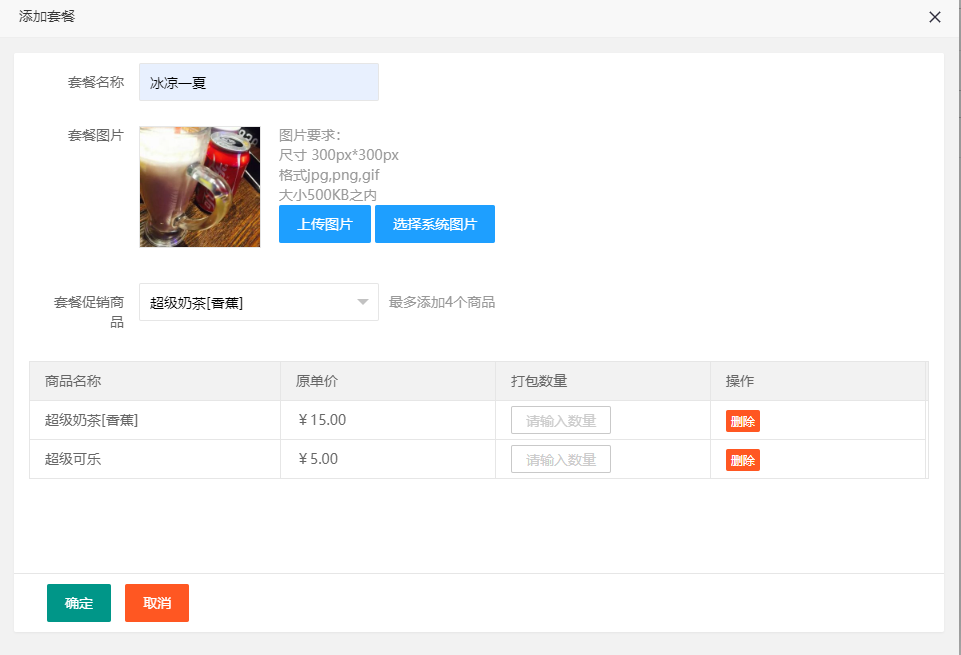Focus the quantity input for 超级奶茶[香蕉]
This screenshot has height=655, width=961.
point(560,420)
